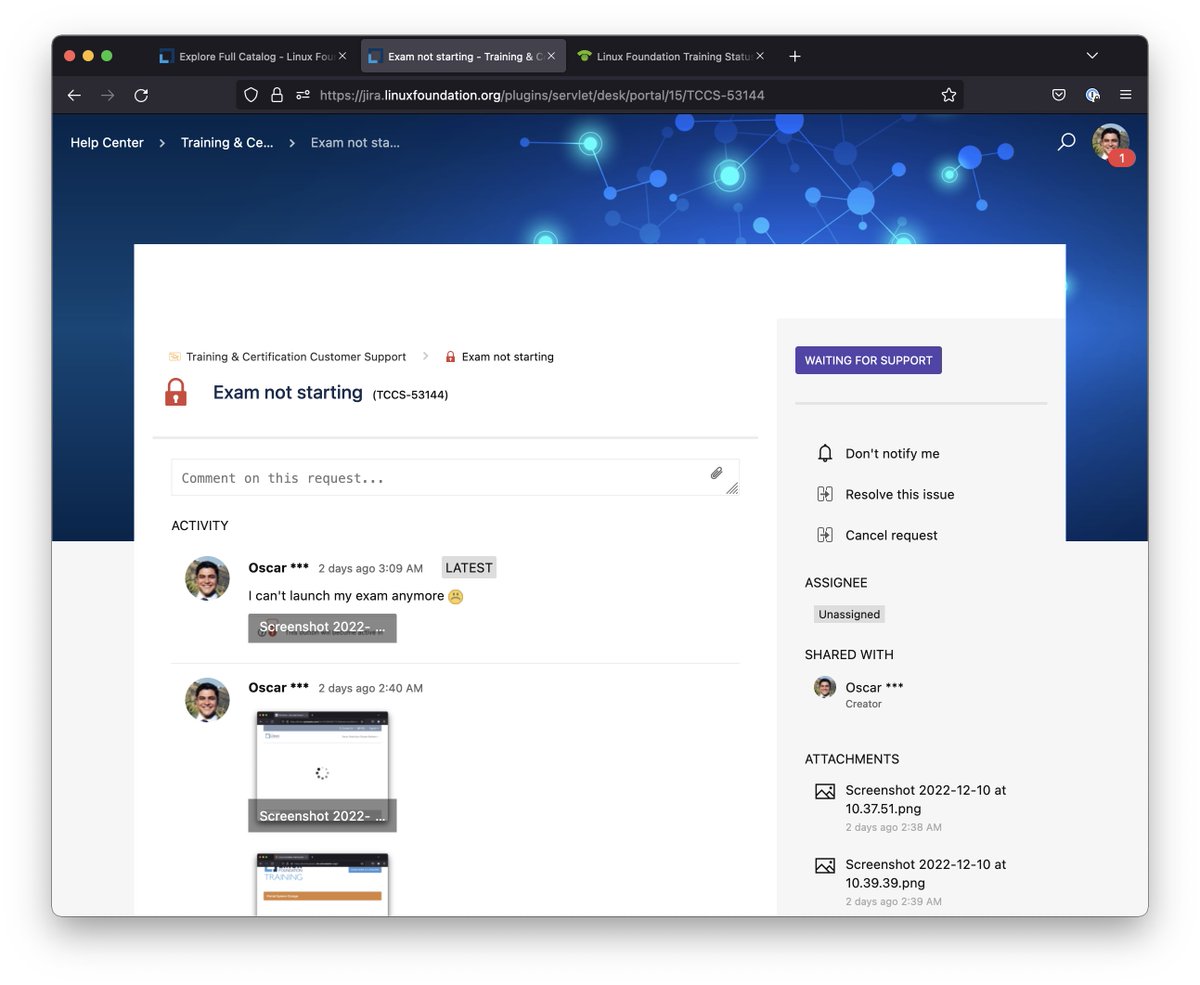Screen dimensions: 1200x985
Task: Switch to Exam not starting tab
Action: coord(463,56)
